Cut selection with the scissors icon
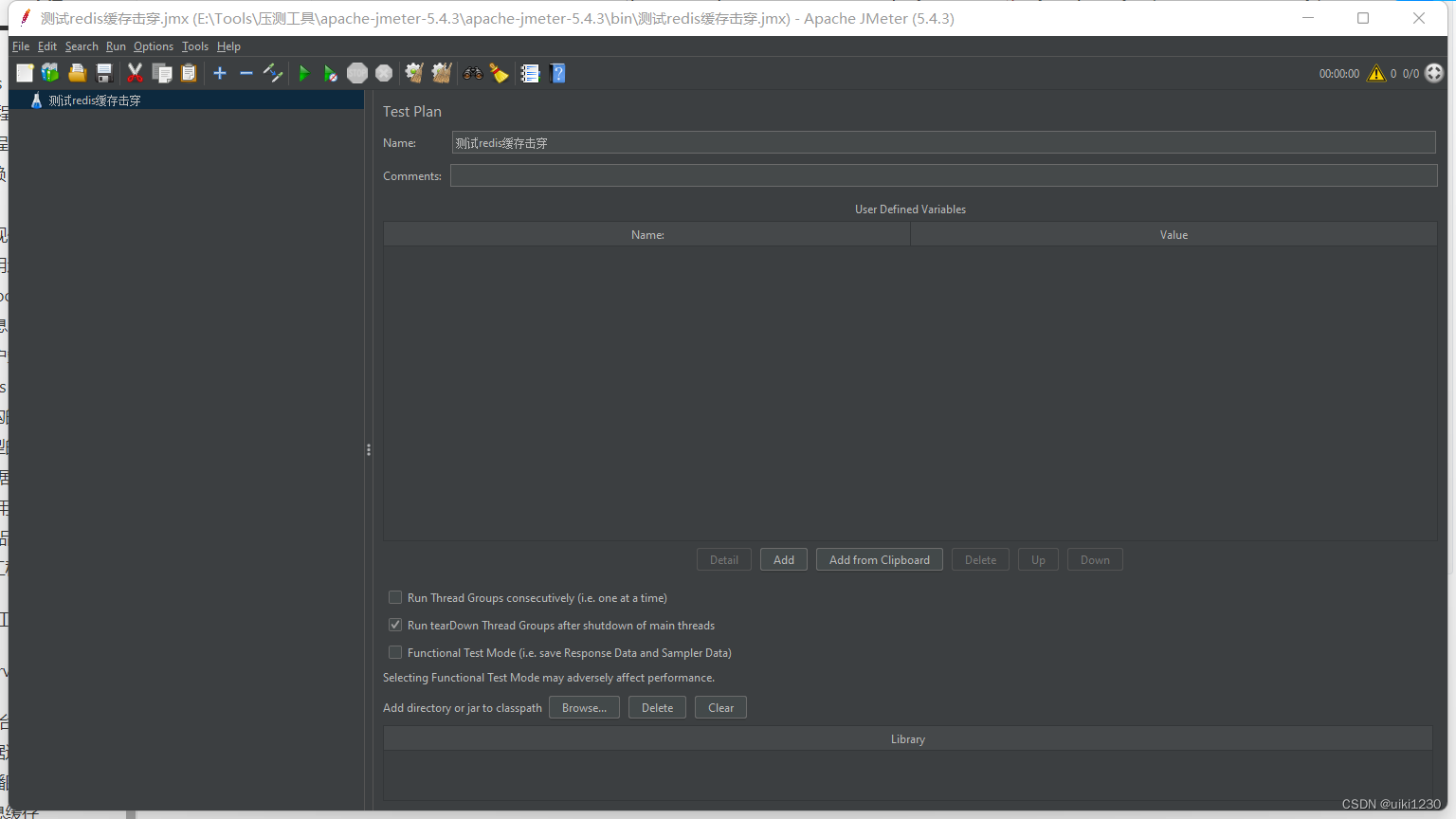Viewport: 1456px width, 819px height. coord(135,73)
